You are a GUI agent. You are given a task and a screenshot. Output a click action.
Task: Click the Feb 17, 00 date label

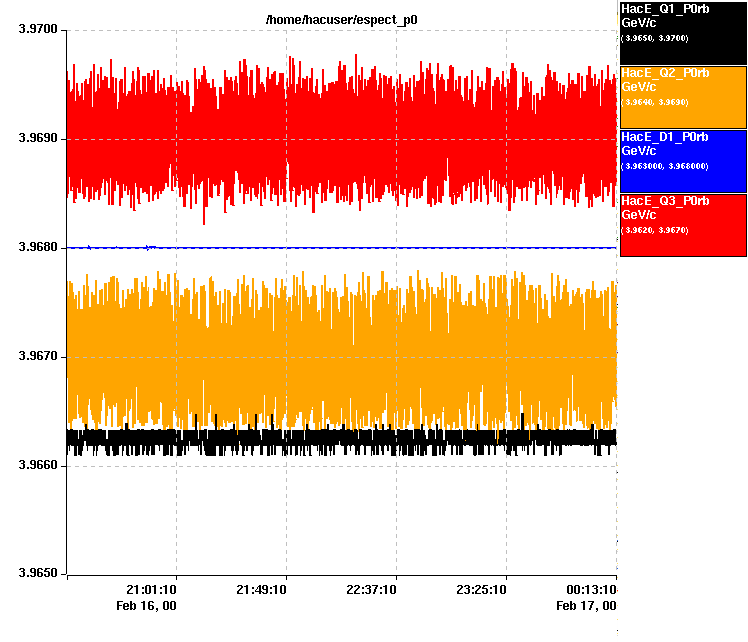coord(586,605)
